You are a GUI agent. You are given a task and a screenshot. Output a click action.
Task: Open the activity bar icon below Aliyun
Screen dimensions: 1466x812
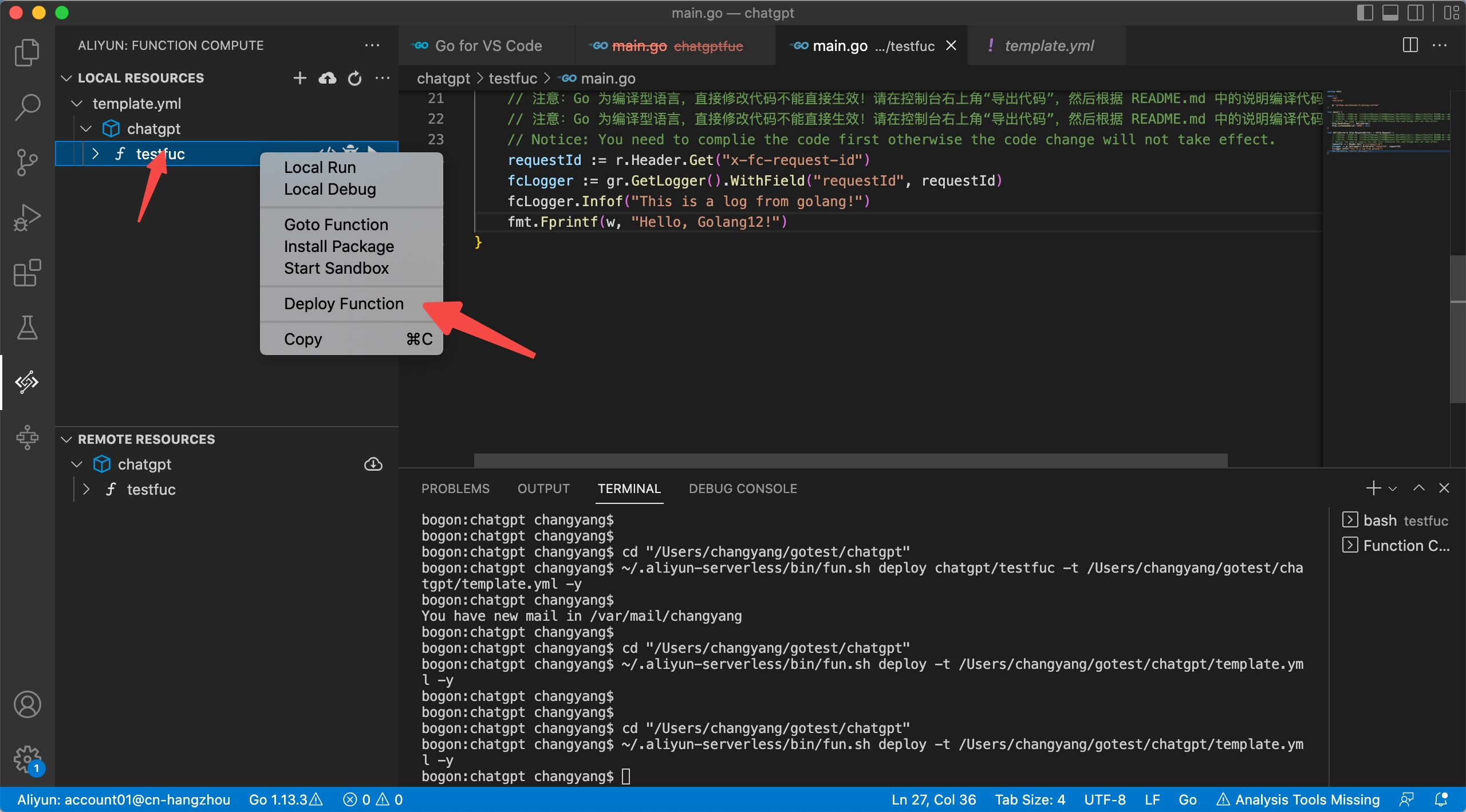(x=27, y=437)
